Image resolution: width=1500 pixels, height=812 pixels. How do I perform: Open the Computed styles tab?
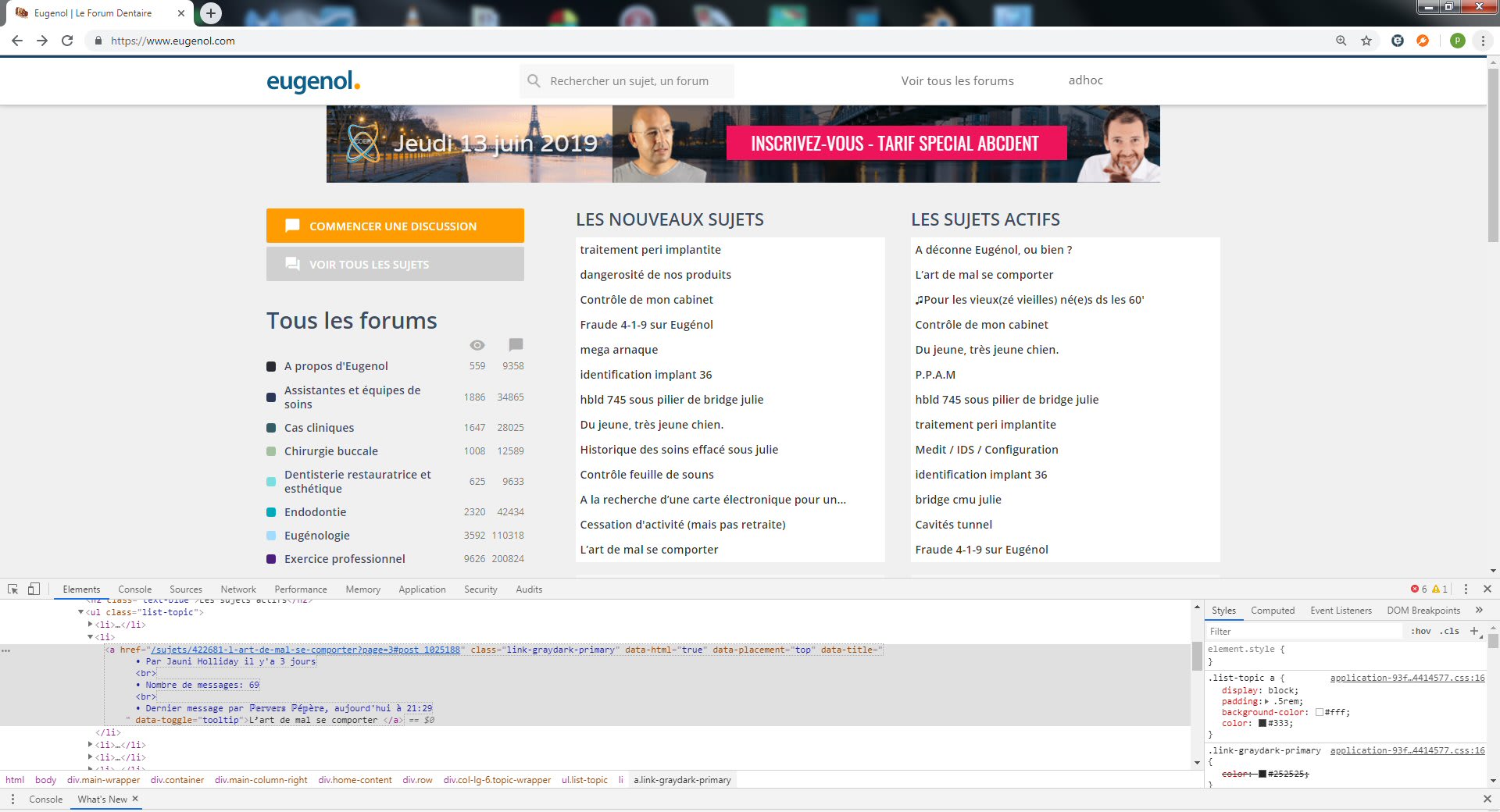point(1272,611)
